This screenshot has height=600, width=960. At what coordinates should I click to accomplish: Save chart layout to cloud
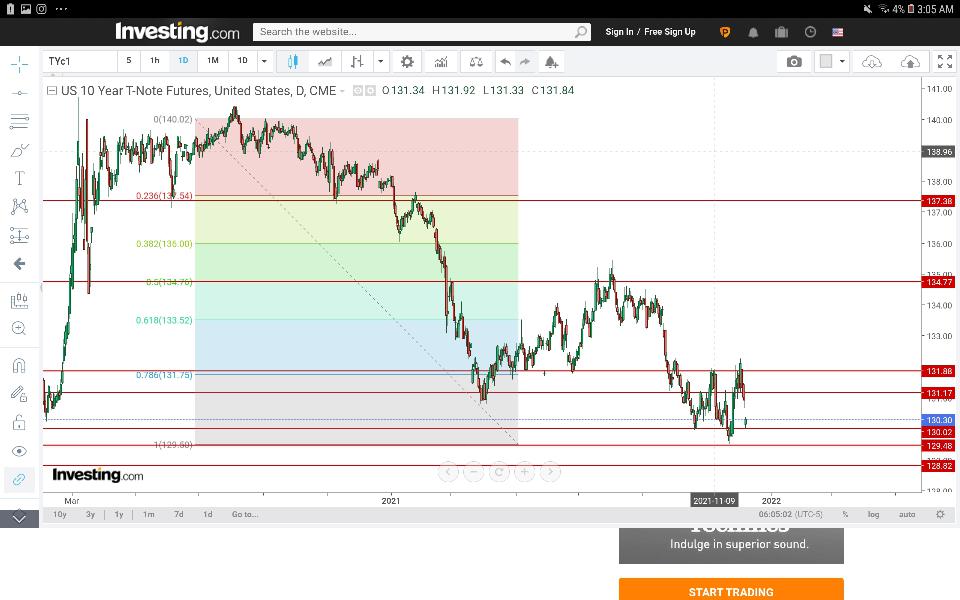[910, 61]
